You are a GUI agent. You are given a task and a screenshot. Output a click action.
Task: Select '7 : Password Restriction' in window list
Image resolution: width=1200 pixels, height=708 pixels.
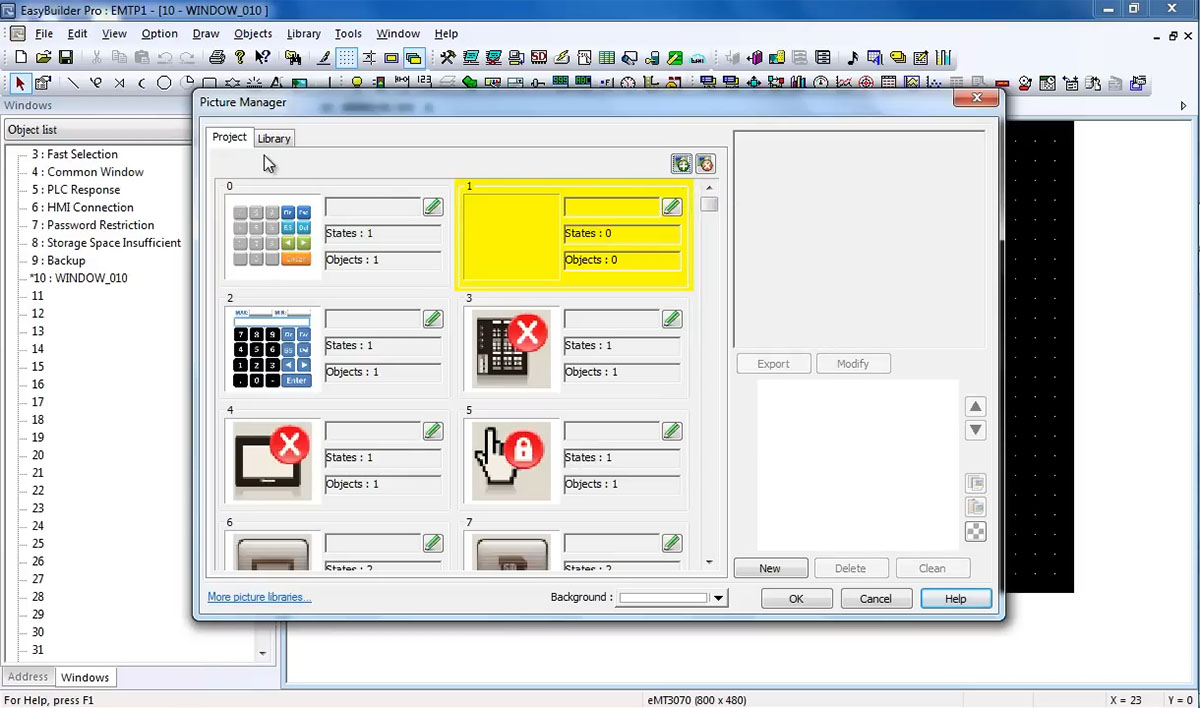93,225
